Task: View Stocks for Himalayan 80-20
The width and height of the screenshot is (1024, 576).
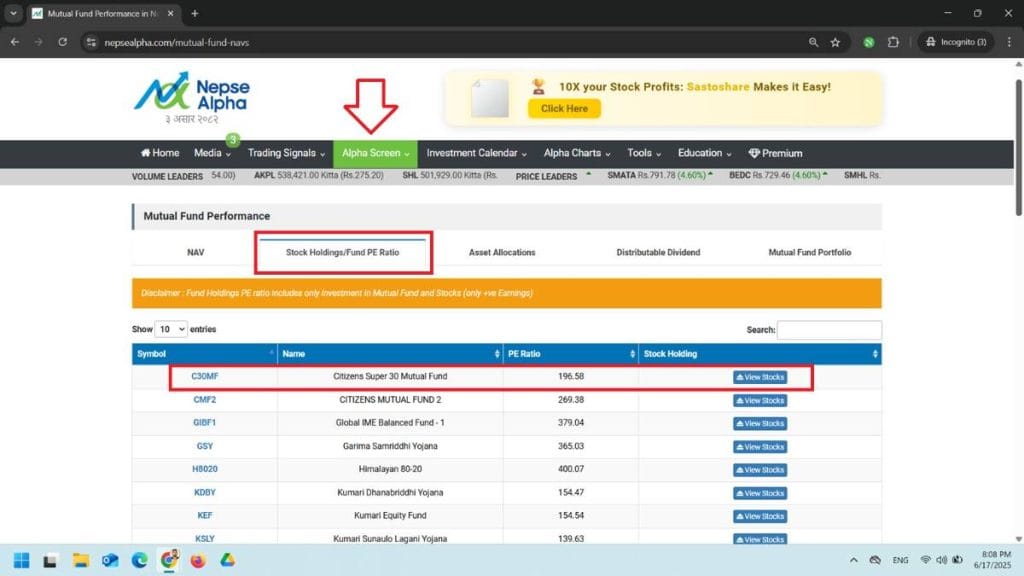Action: [x=760, y=470]
